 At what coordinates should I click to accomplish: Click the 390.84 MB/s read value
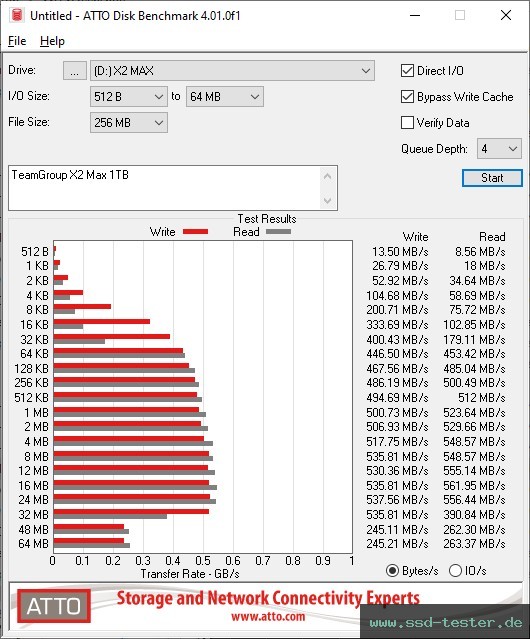click(474, 515)
